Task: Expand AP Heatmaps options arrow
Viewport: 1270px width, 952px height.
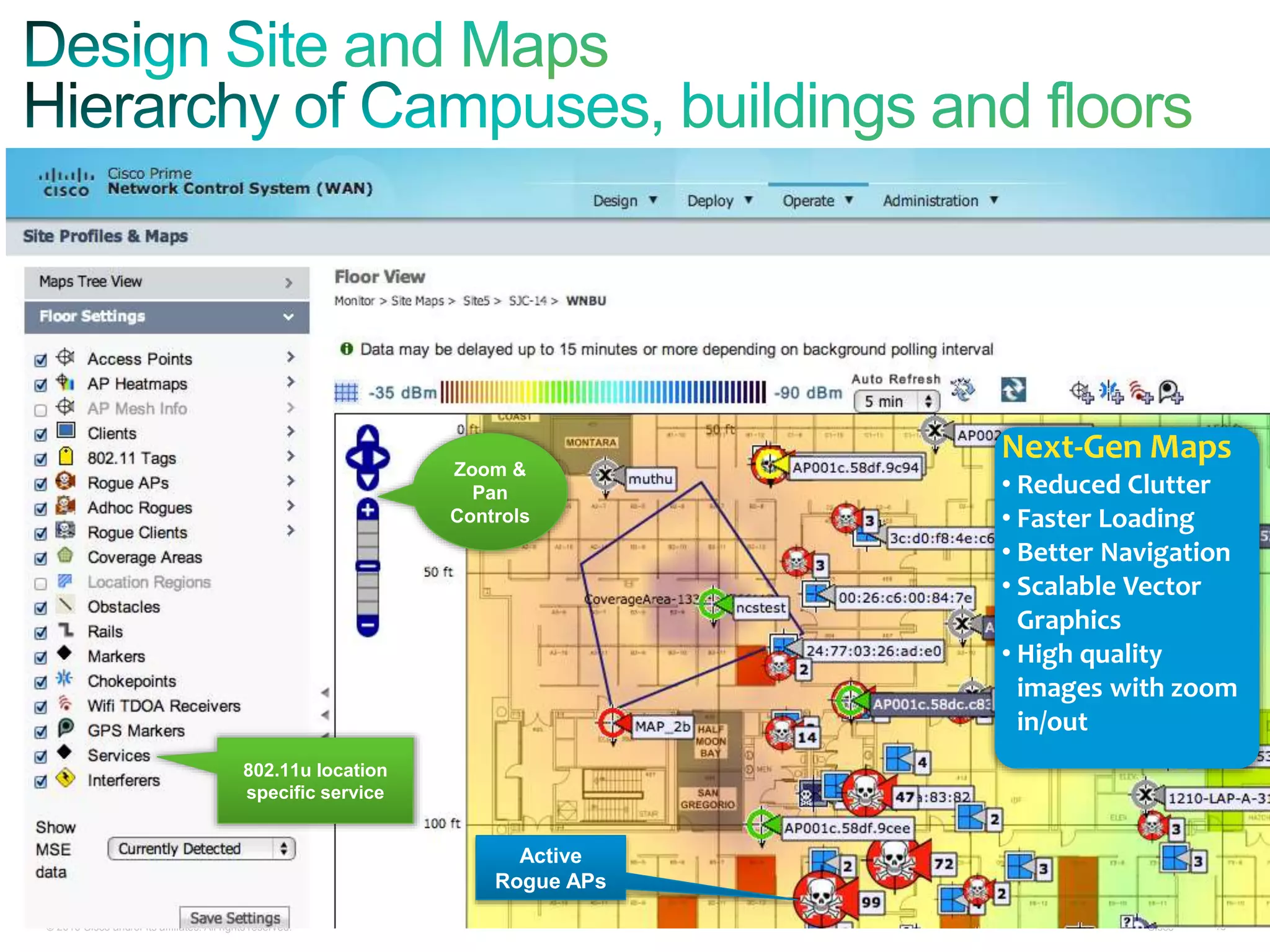Action: click(x=290, y=382)
